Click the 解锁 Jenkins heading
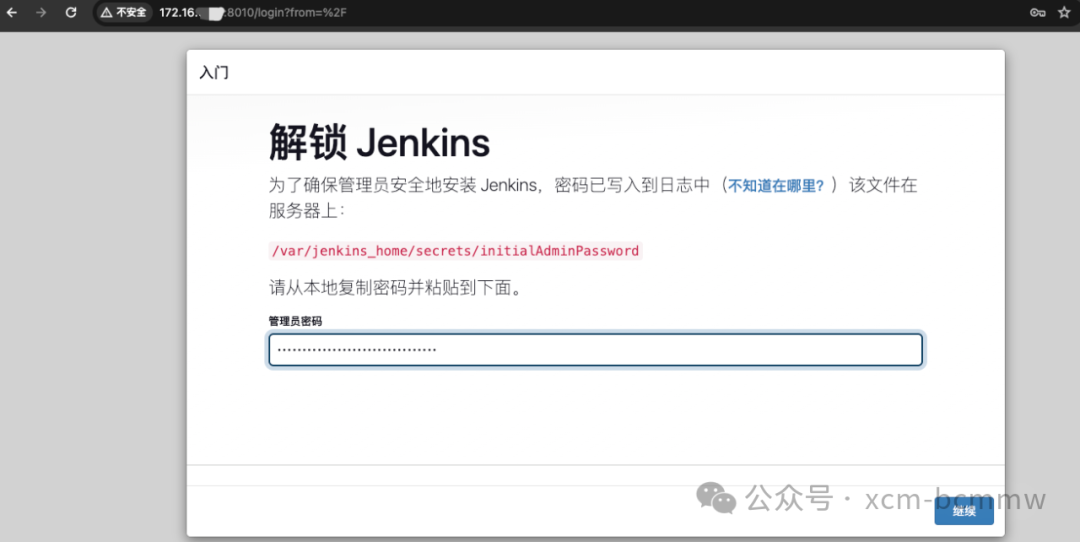 tap(380, 143)
